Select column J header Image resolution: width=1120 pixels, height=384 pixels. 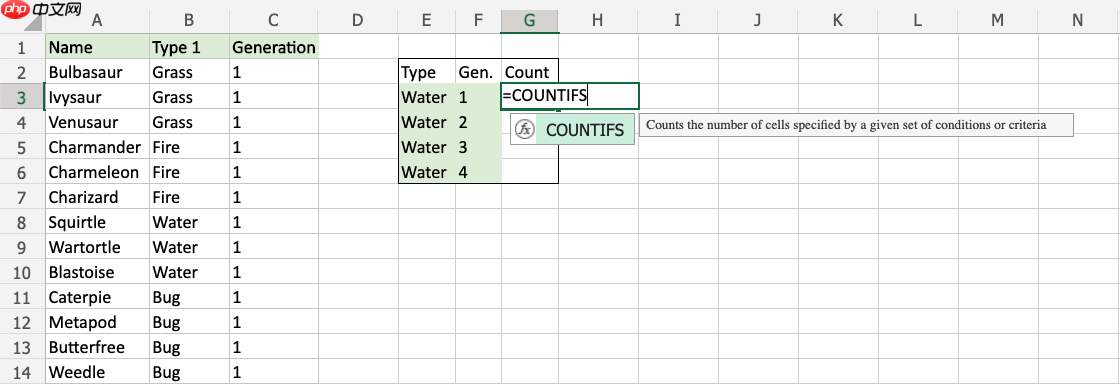[x=758, y=21]
